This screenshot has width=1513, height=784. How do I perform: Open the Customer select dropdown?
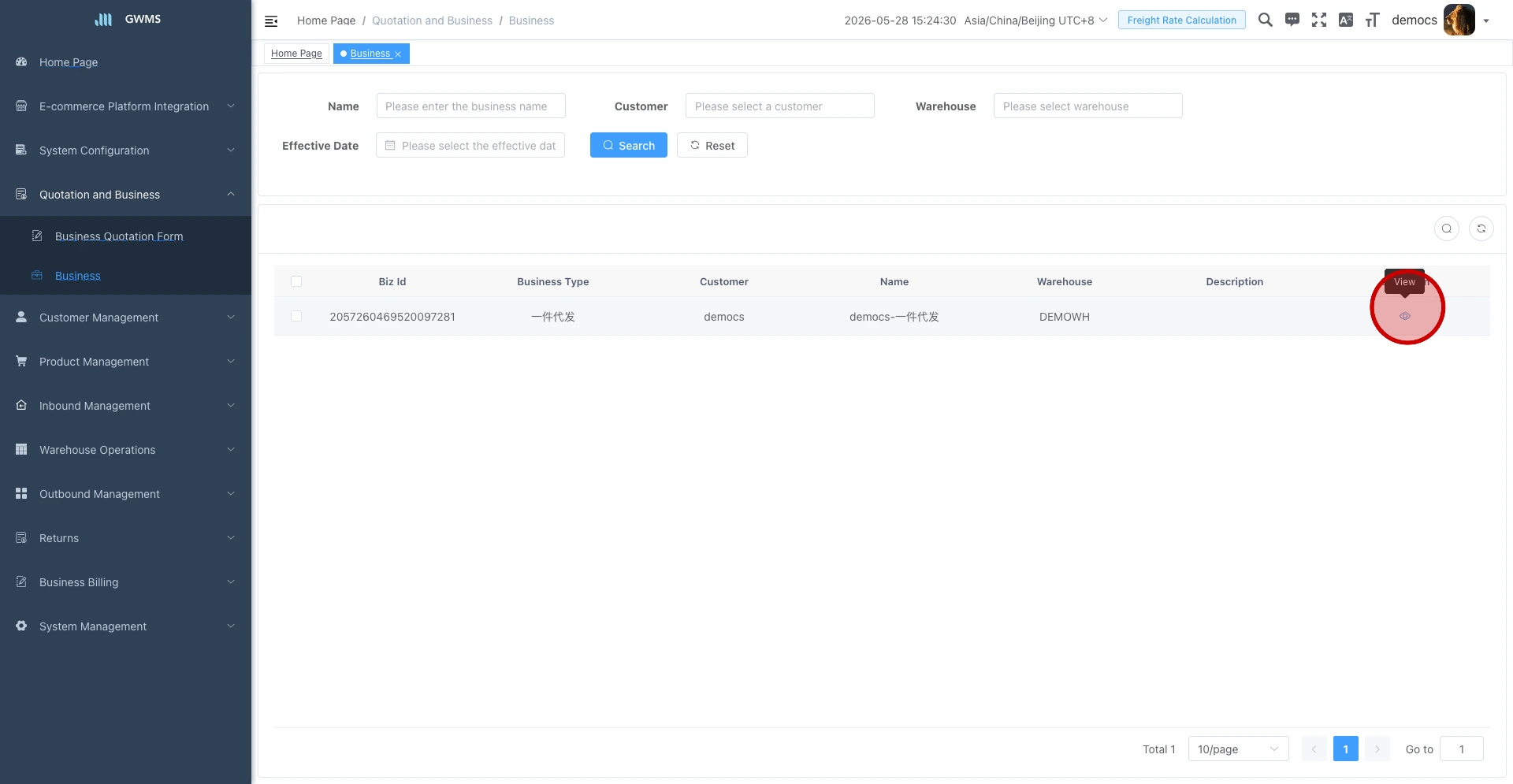(x=780, y=106)
